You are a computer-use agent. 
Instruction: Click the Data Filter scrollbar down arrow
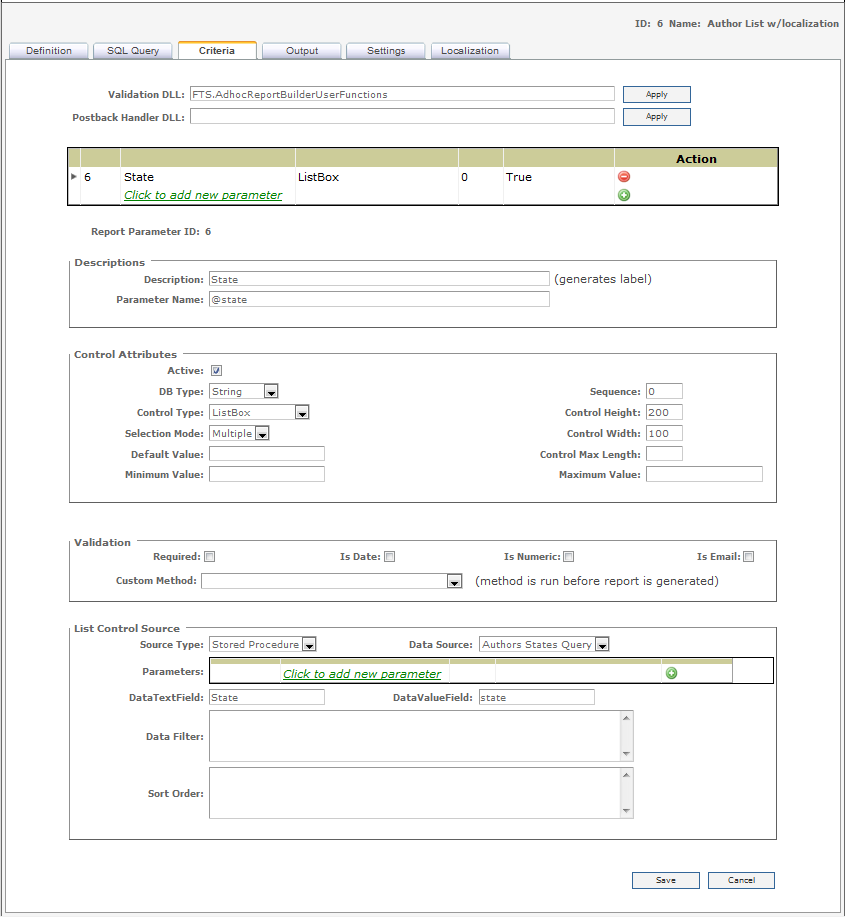coord(627,754)
